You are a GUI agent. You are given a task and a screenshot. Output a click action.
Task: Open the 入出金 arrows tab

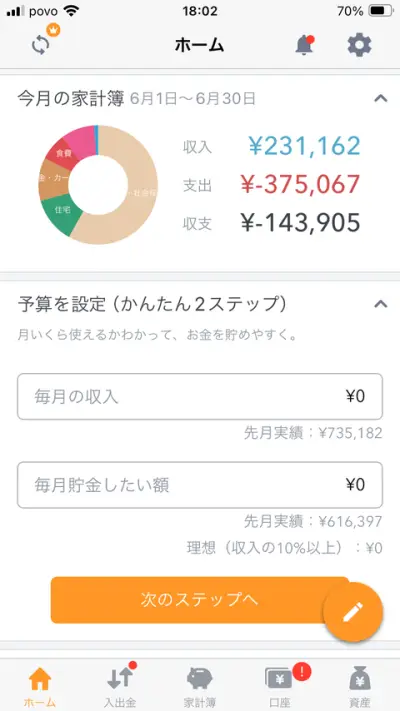click(x=120, y=686)
